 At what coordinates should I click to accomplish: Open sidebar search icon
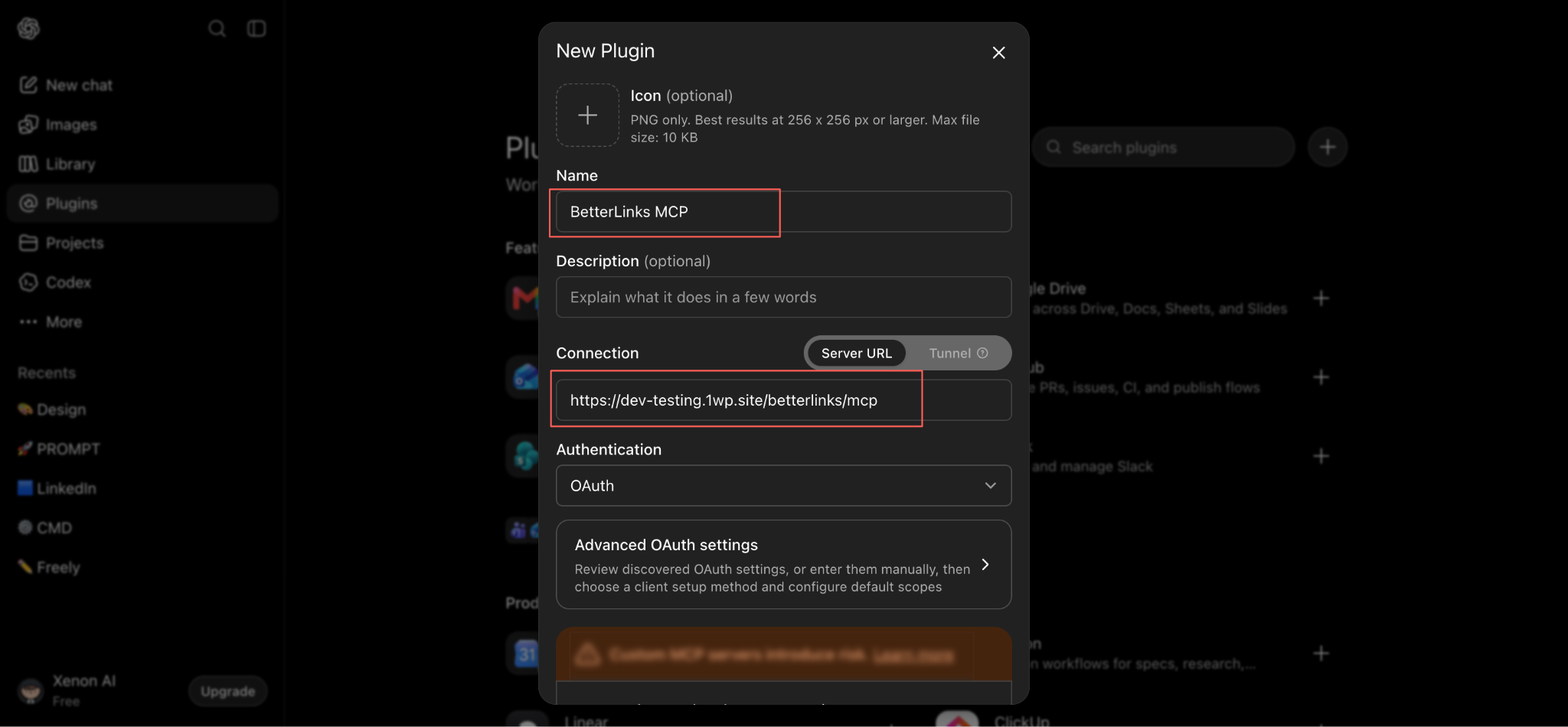[x=217, y=28]
